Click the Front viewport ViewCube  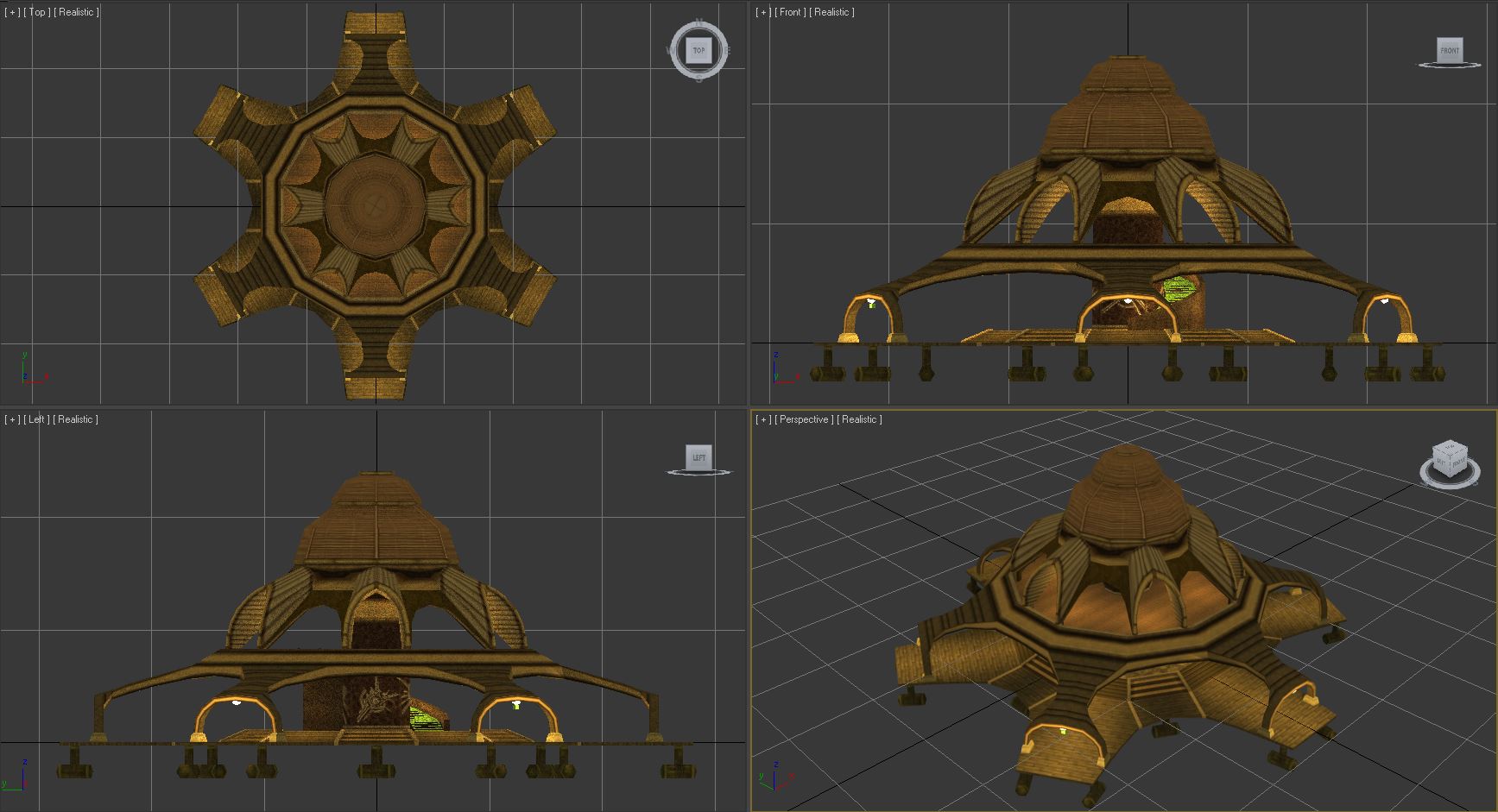pyautogui.click(x=1450, y=50)
